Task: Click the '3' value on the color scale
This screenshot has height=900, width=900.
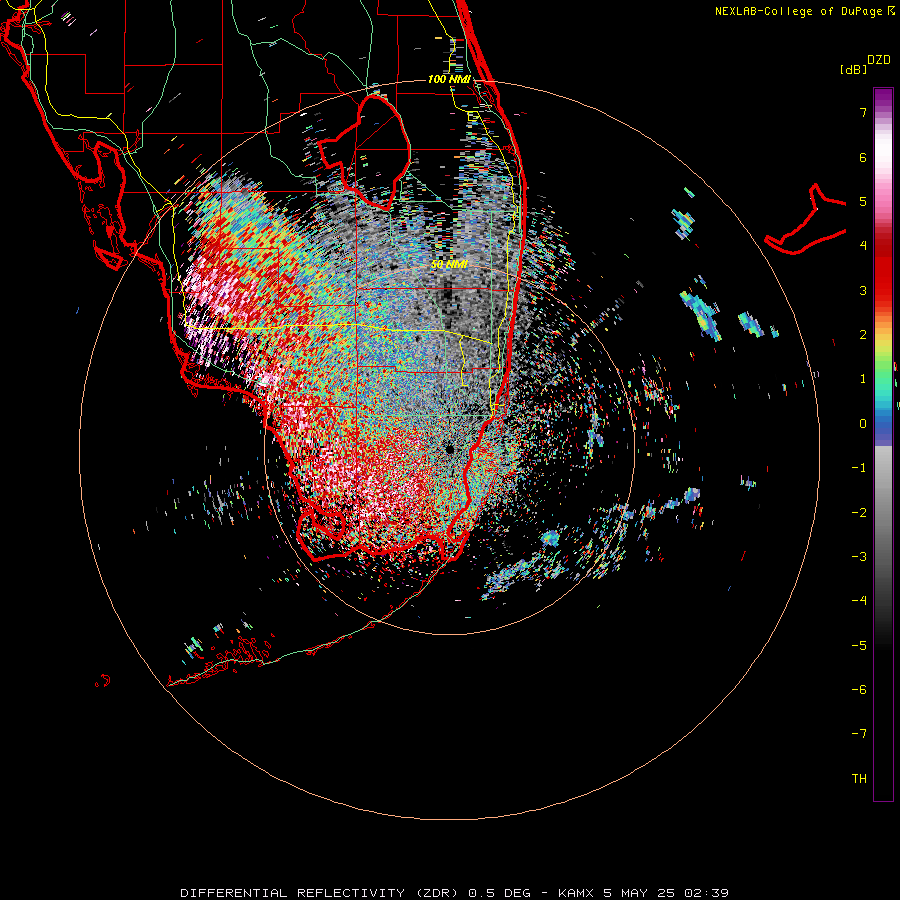Action: (863, 290)
